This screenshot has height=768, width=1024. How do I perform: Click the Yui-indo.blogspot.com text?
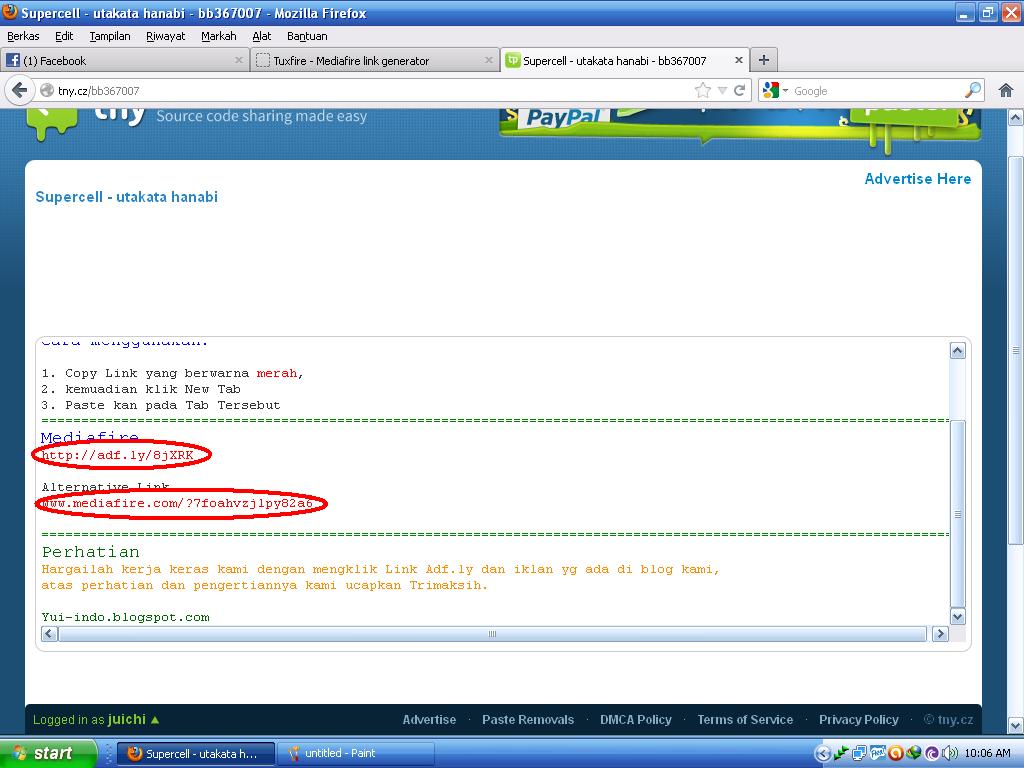pos(125,617)
